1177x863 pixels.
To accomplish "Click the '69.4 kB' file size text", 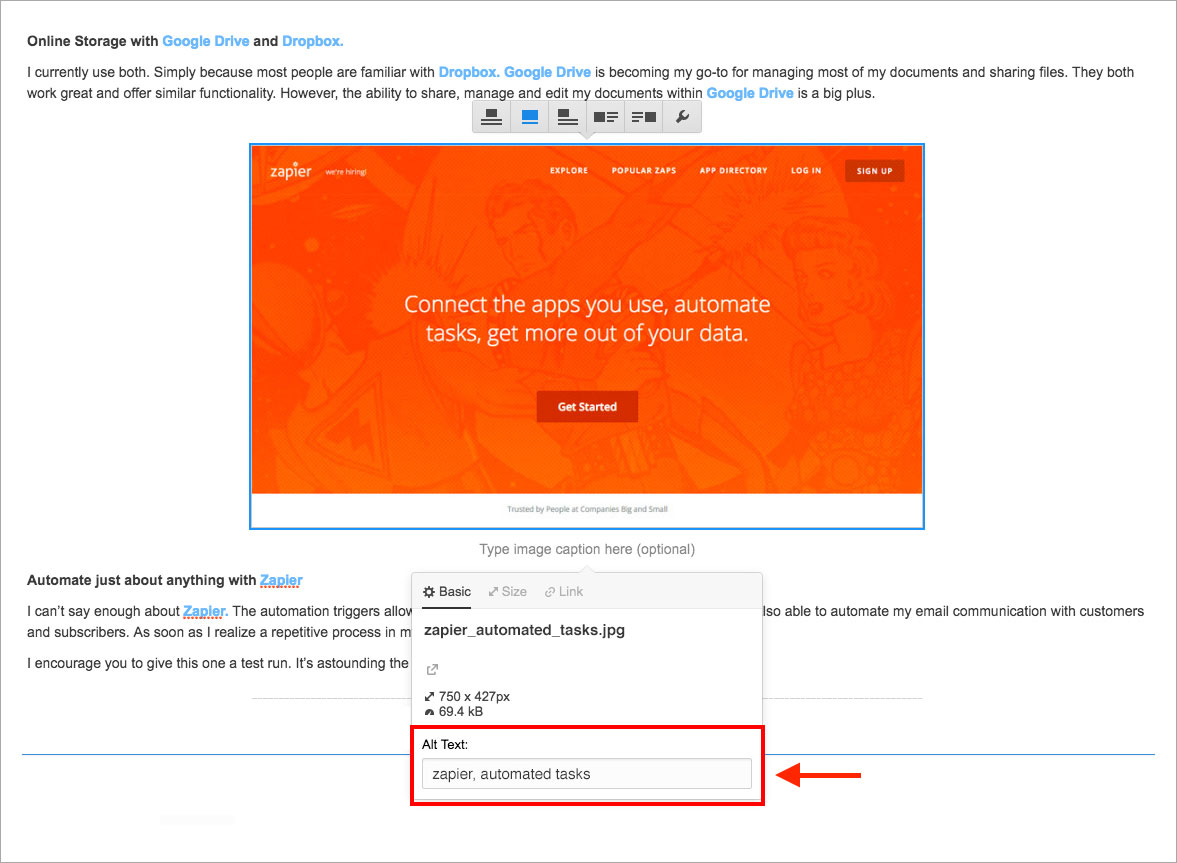I will tap(461, 711).
